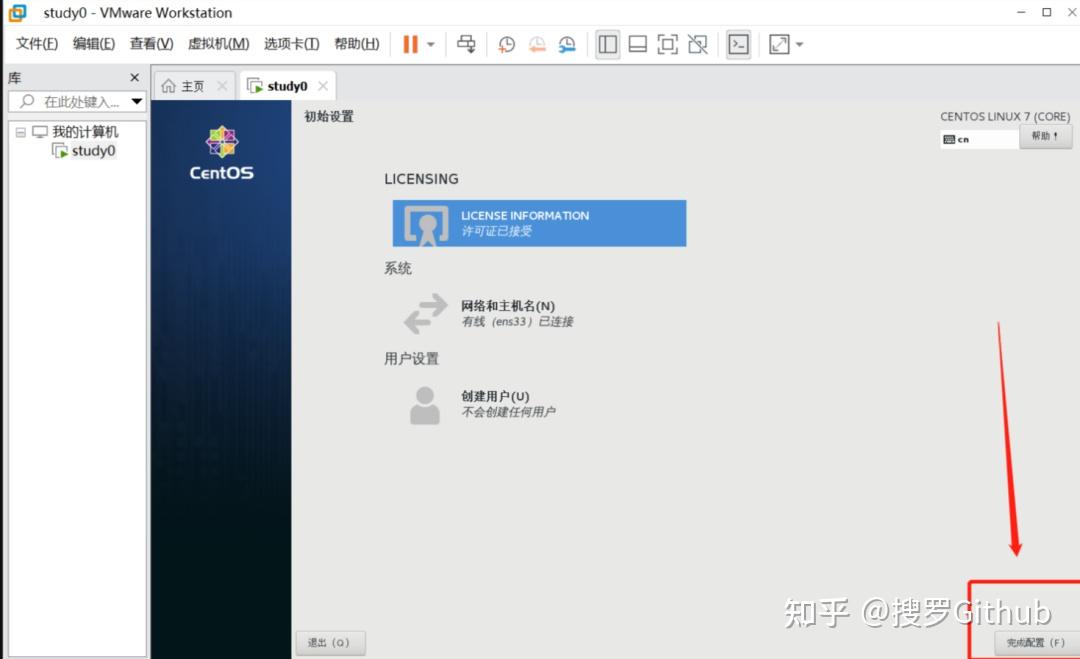This screenshot has width=1080, height=659.
Task: Switch to Unity mode
Action: [698, 45]
